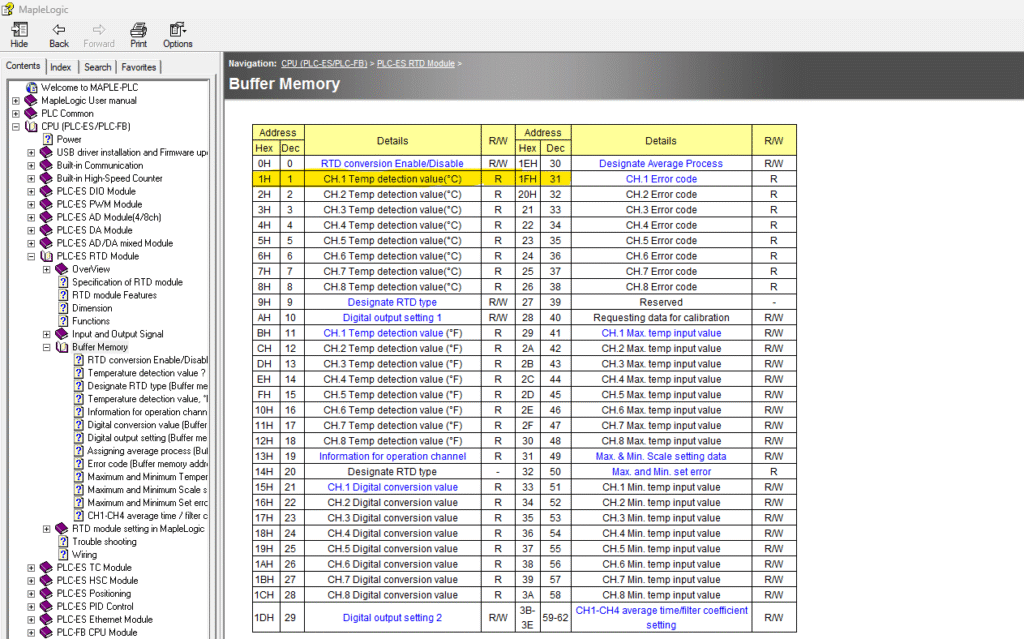This screenshot has width=1024, height=639.
Task: Click the book icon beside PLC-ES PWM Module
Action: click(46, 205)
